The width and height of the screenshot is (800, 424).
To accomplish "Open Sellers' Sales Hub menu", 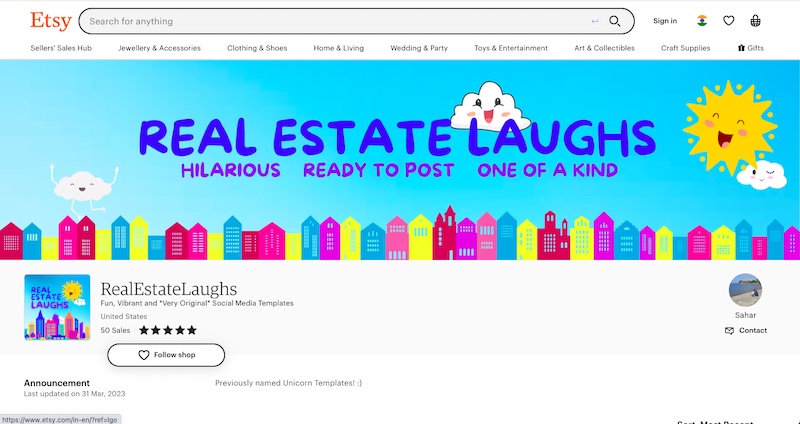I will coord(61,48).
